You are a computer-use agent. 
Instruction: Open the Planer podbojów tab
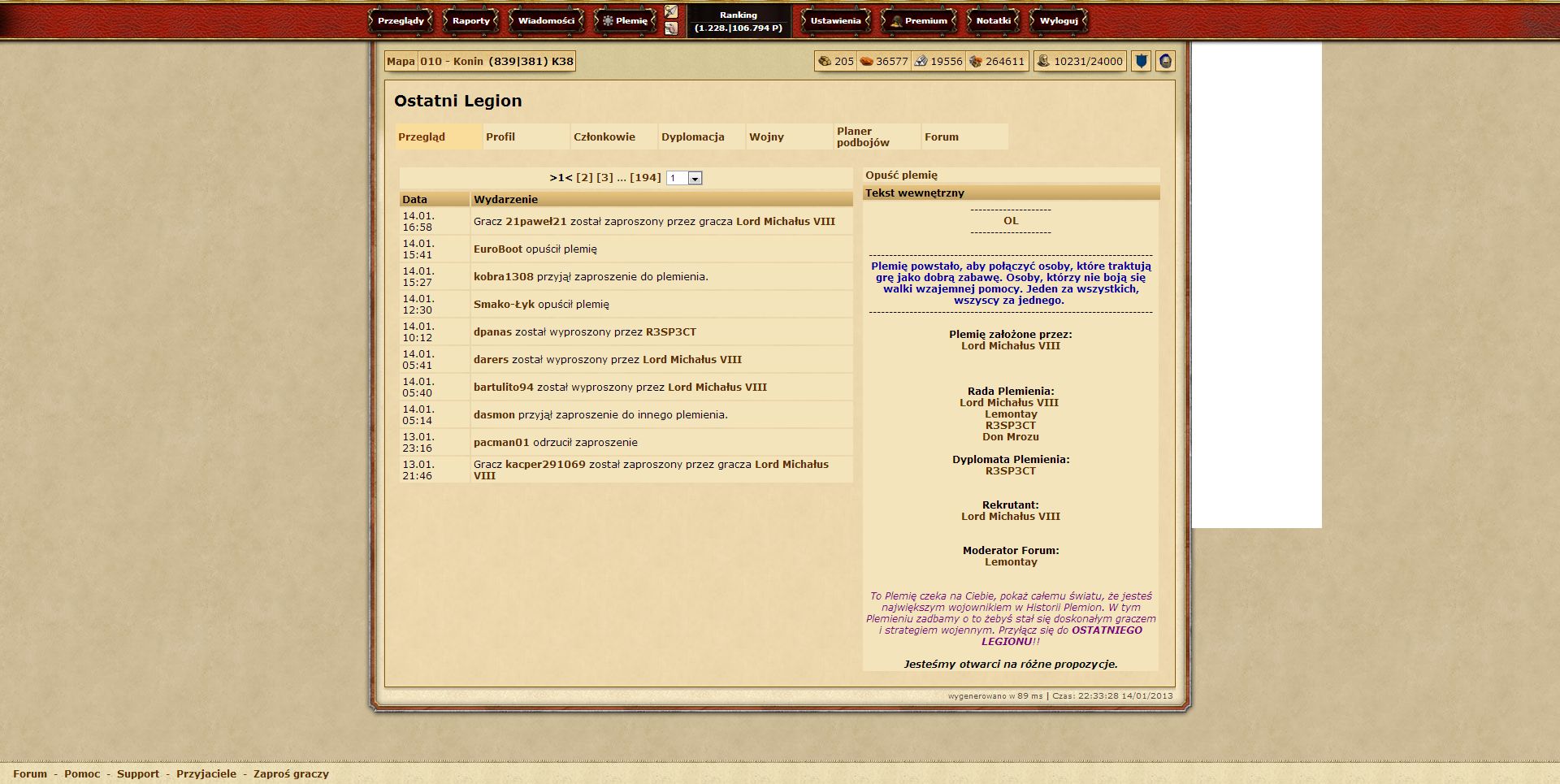(x=863, y=136)
